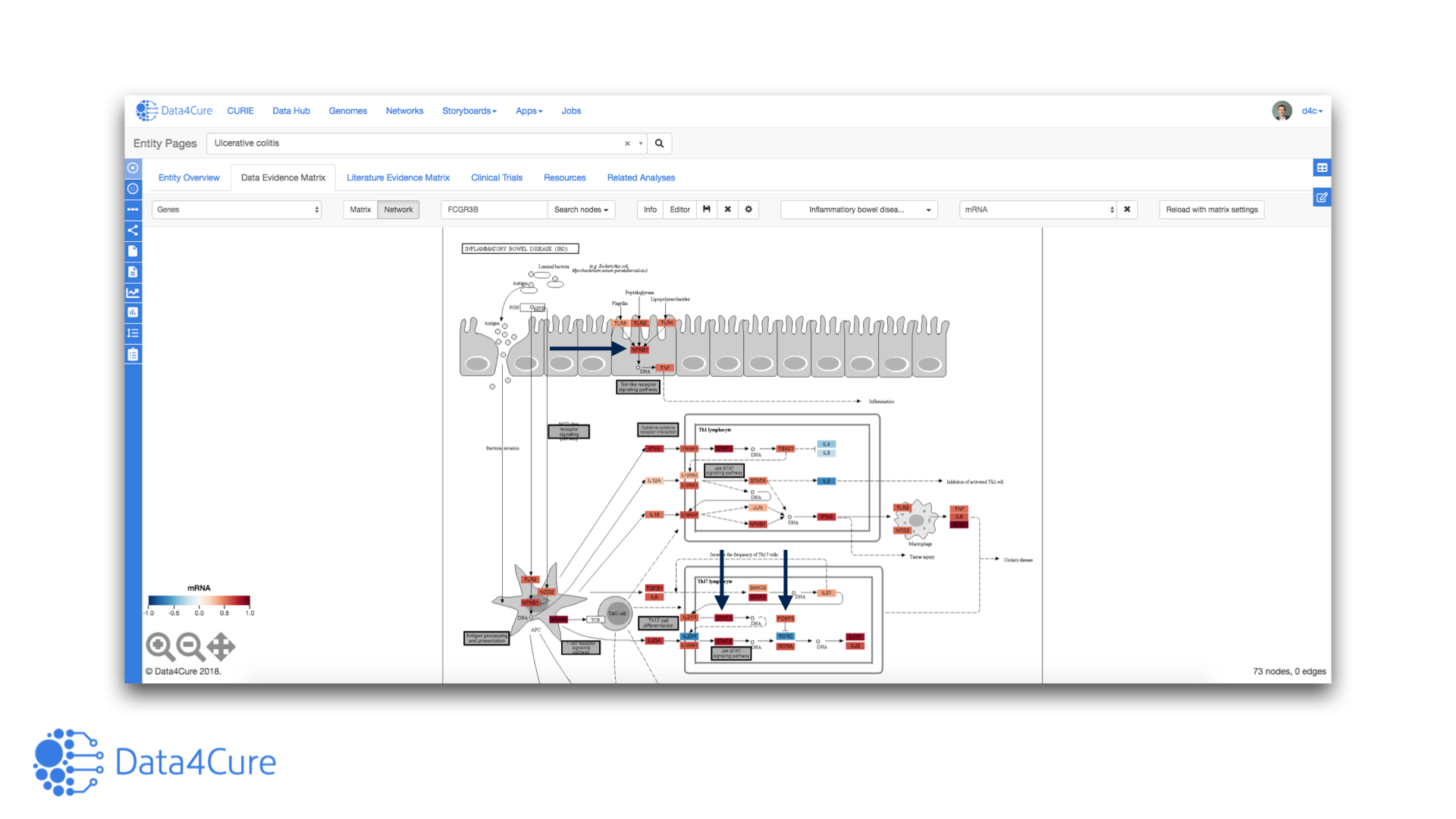This screenshot has width=1456, height=819.
Task: Open network settings gear icon
Action: point(748,209)
